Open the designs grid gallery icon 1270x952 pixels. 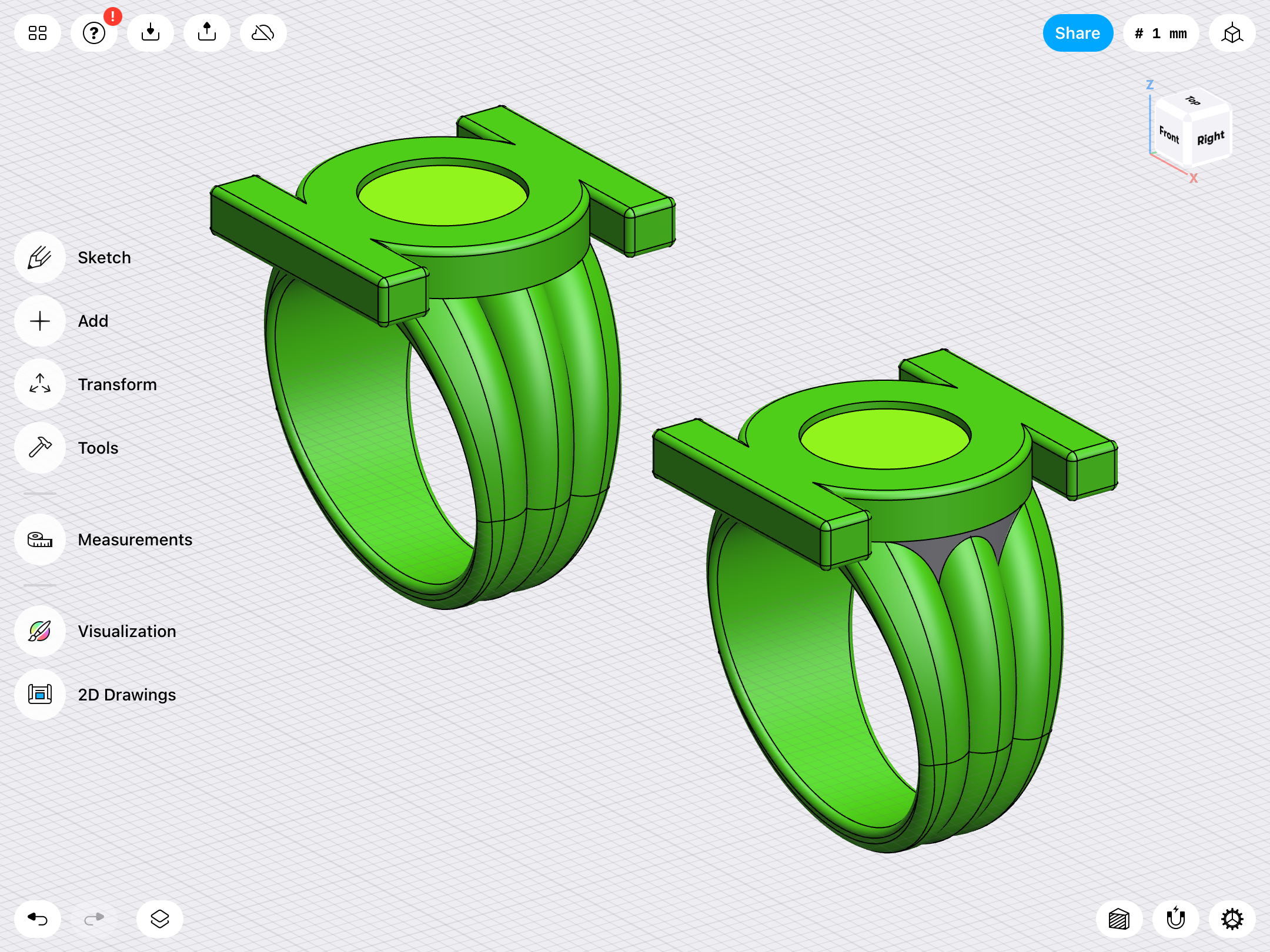38,33
